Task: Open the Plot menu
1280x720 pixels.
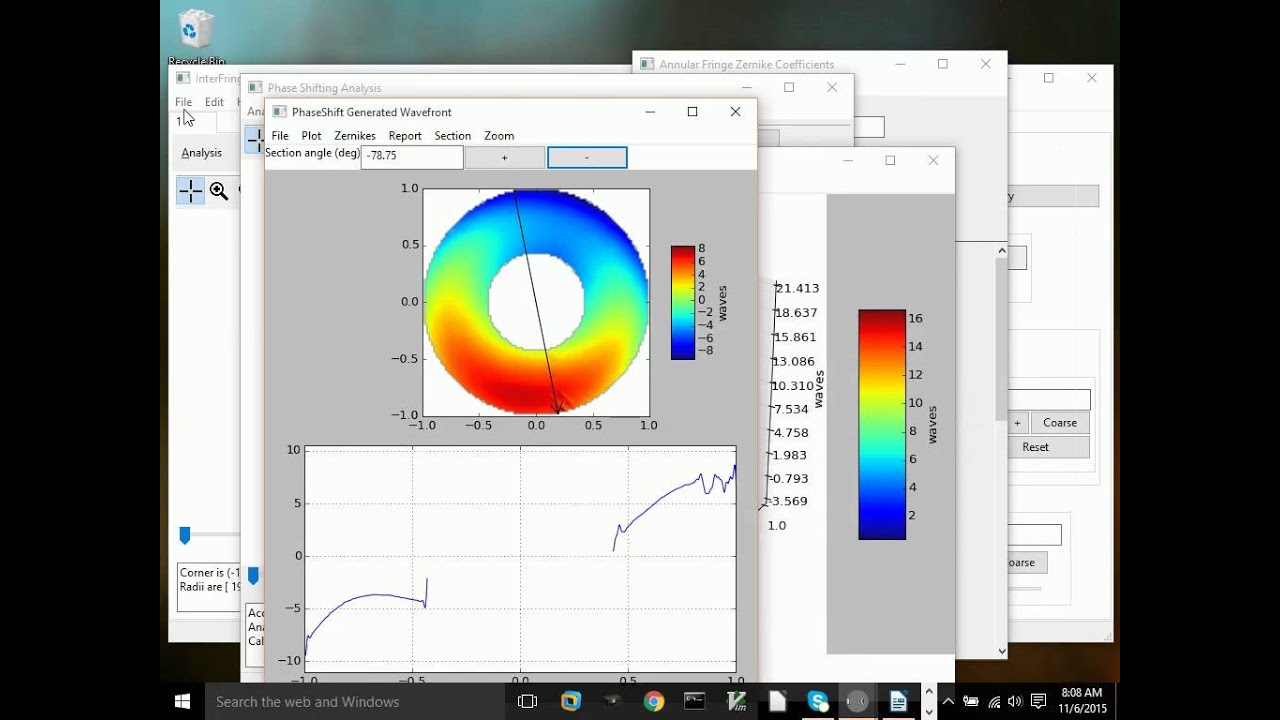Action: [311, 136]
